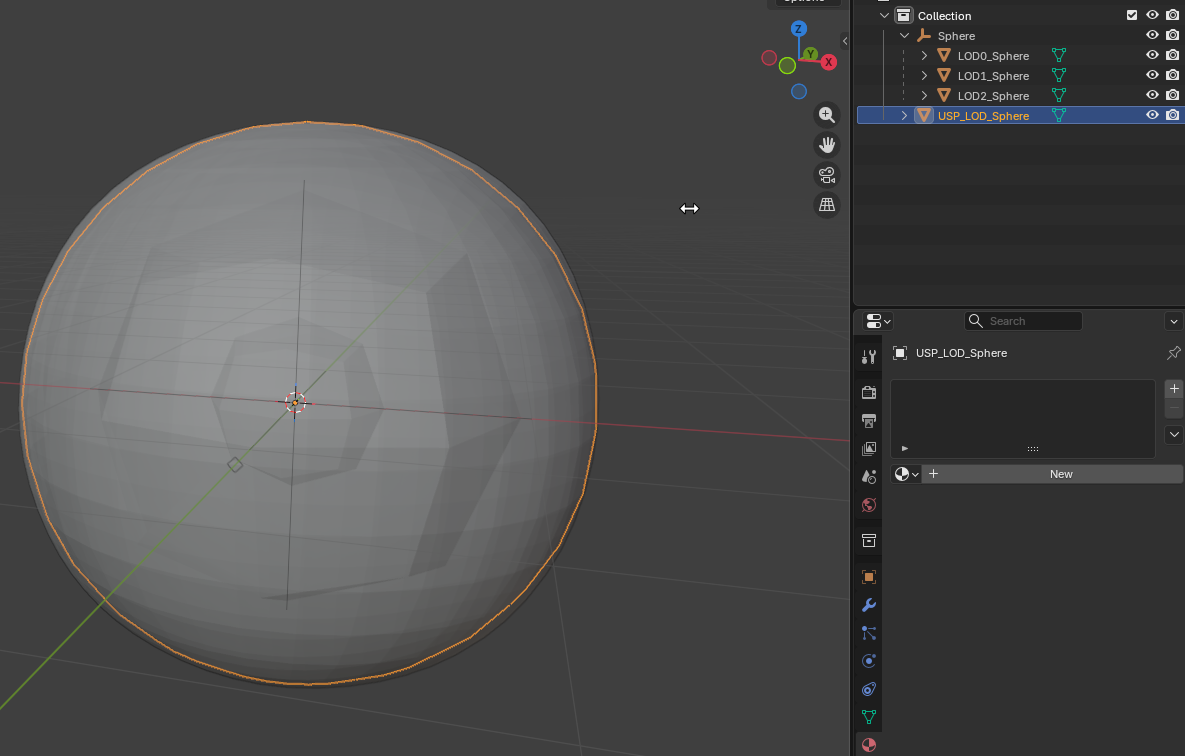
Task: Open the material browse dropdown
Action: click(906, 474)
